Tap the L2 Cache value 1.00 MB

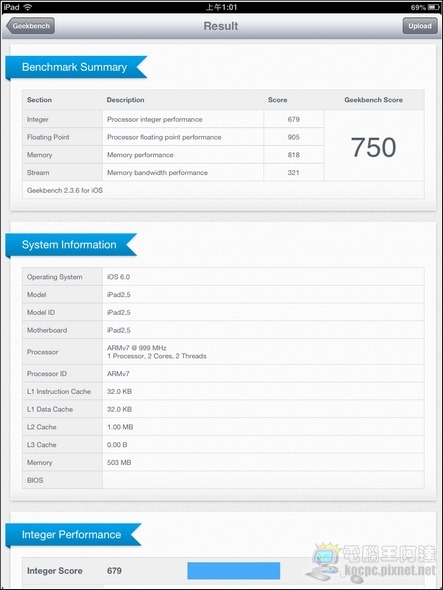pyautogui.click(x=120, y=427)
